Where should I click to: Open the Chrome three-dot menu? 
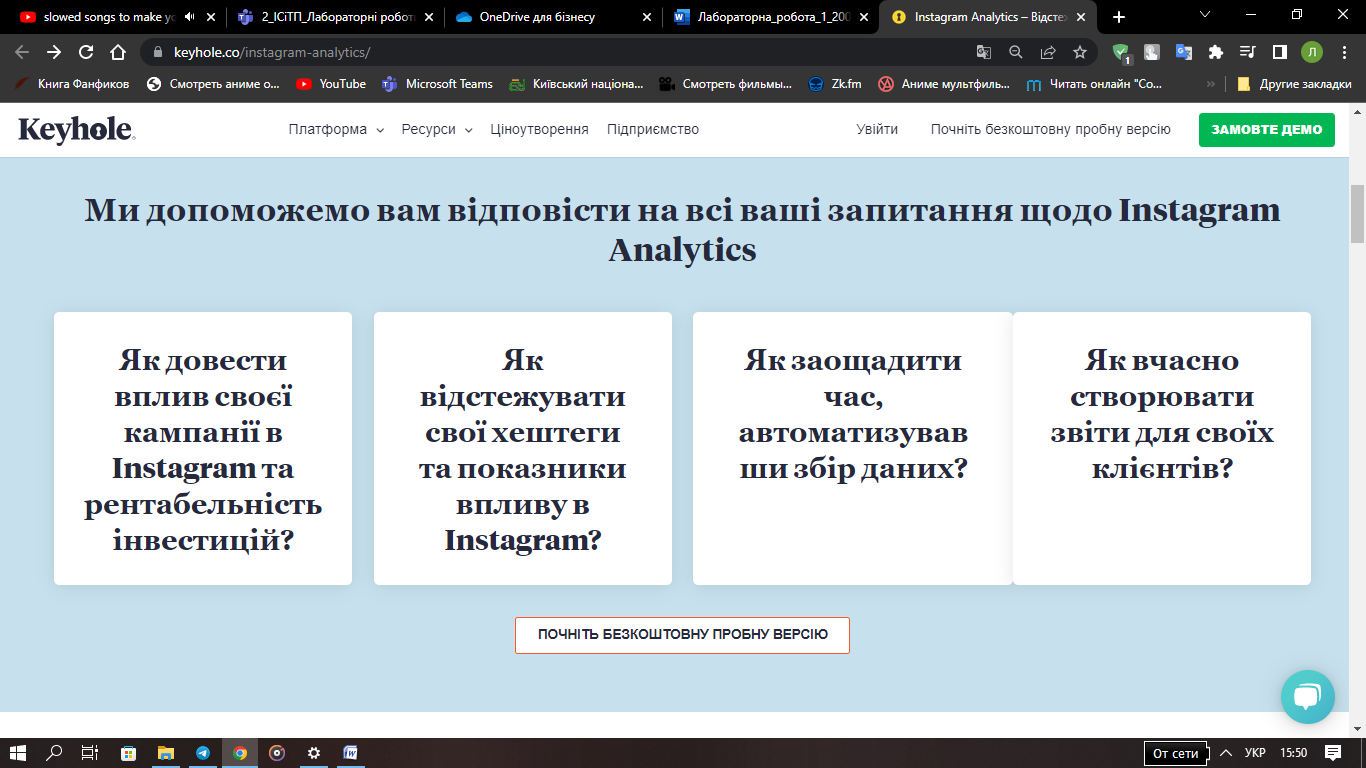(x=1343, y=52)
